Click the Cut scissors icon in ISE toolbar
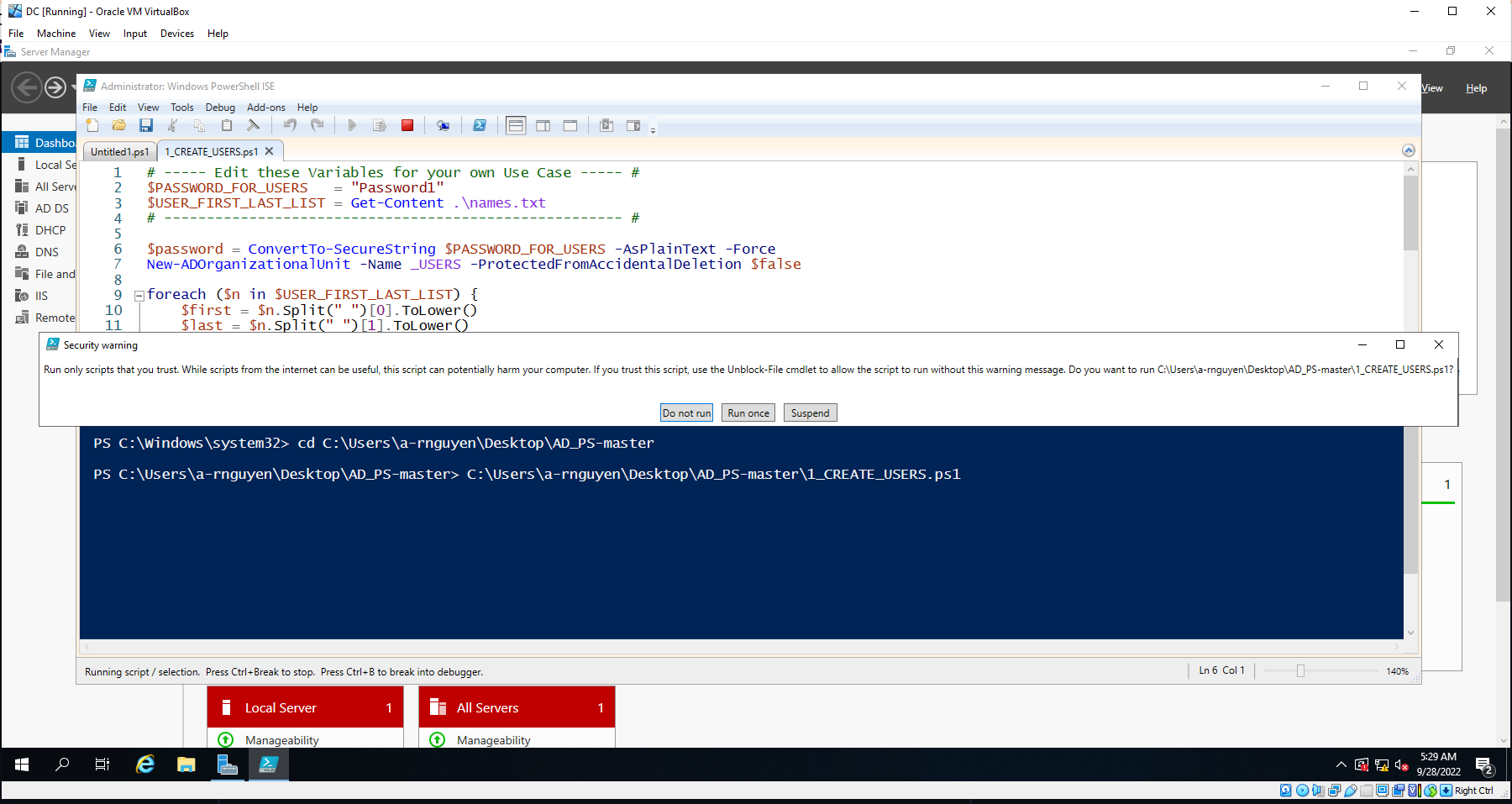 pyautogui.click(x=173, y=126)
